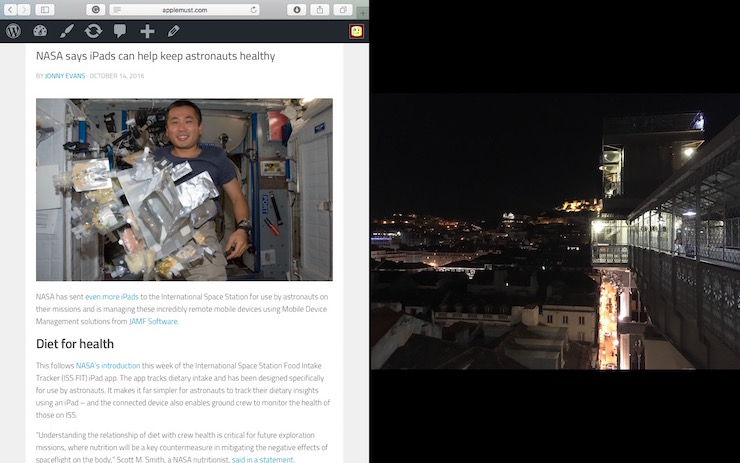Open the Reader view icon in address bar

point(117,10)
